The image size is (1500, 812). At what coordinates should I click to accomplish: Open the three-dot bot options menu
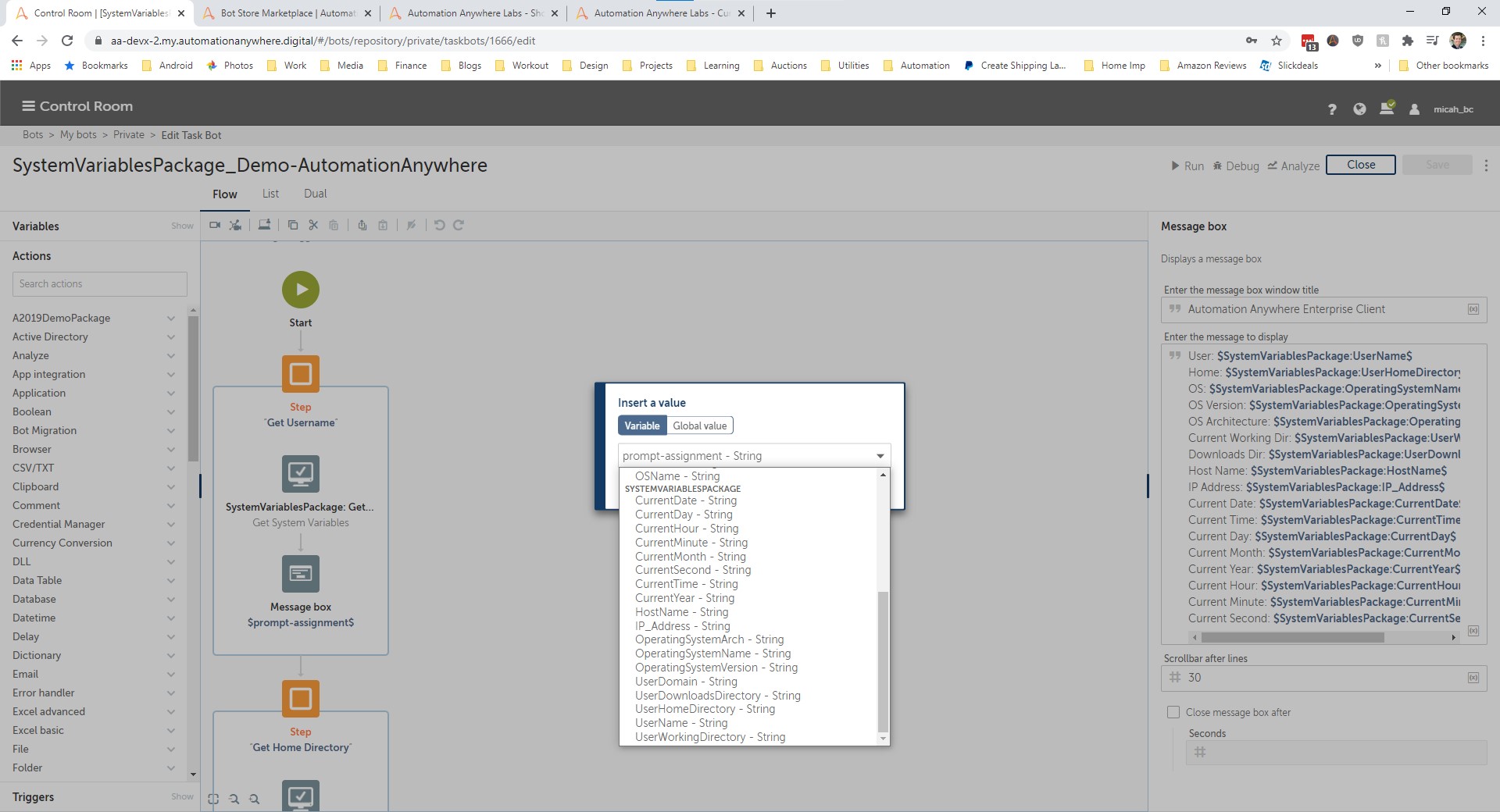click(1486, 166)
